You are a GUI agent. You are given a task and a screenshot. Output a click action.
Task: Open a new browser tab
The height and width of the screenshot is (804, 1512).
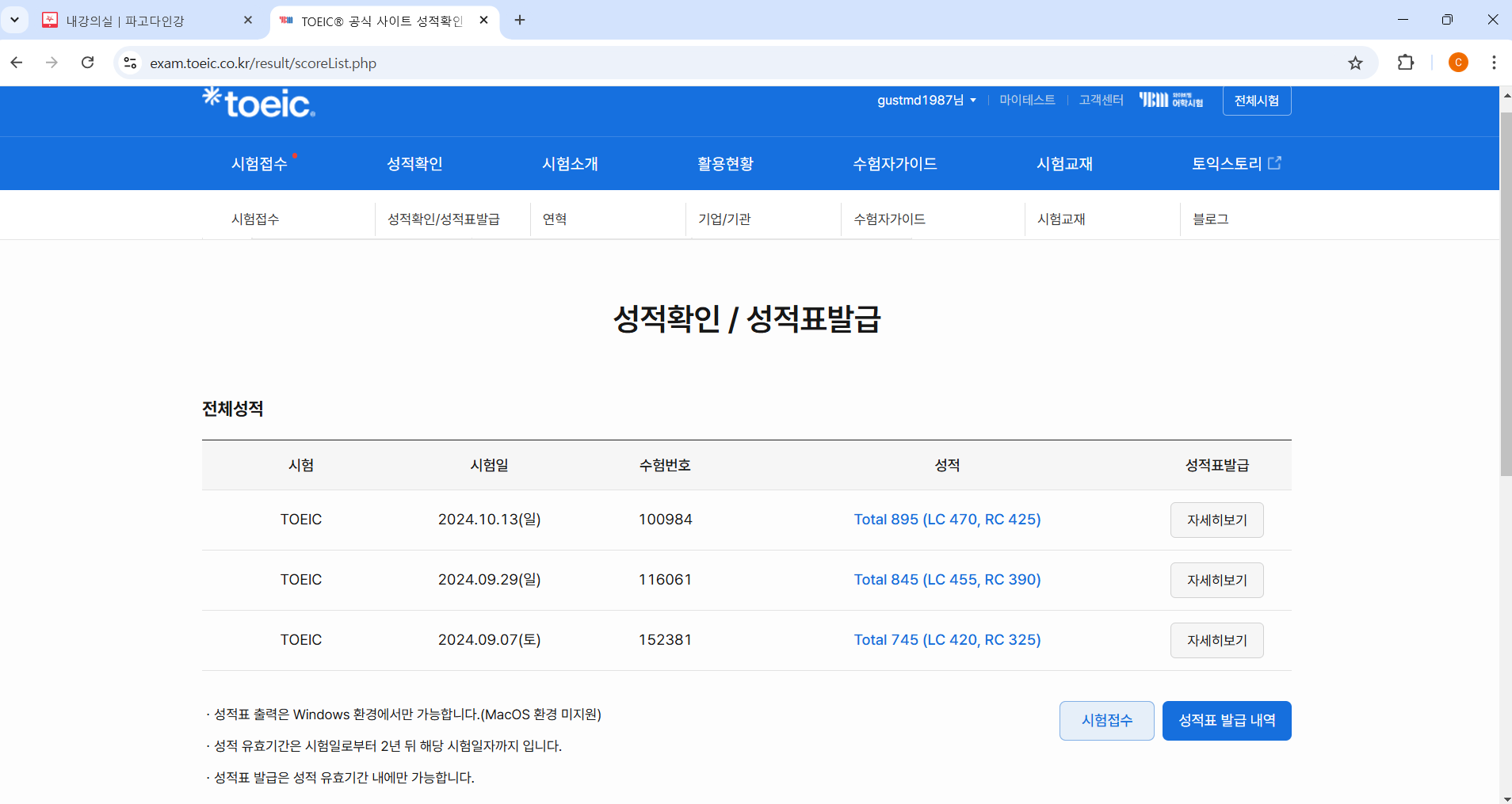[520, 20]
